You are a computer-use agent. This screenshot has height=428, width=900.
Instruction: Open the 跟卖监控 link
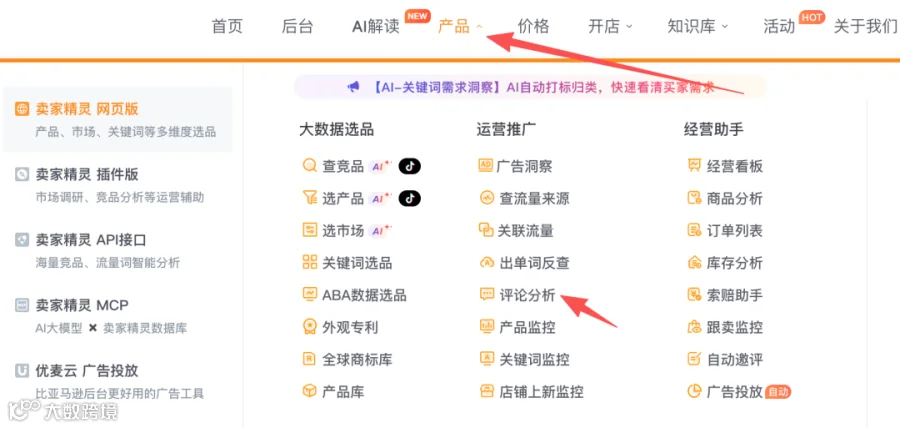pos(725,327)
